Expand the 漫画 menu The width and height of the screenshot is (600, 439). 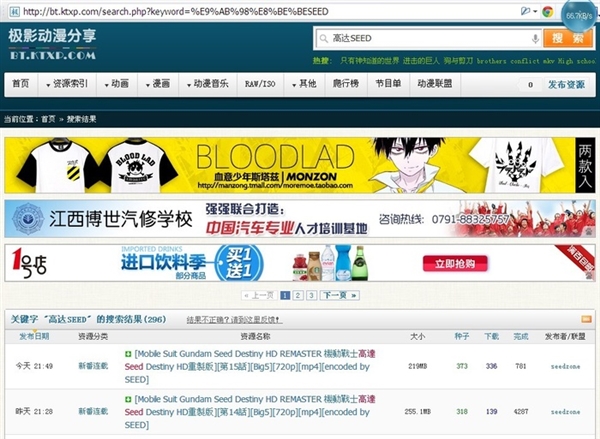point(158,84)
